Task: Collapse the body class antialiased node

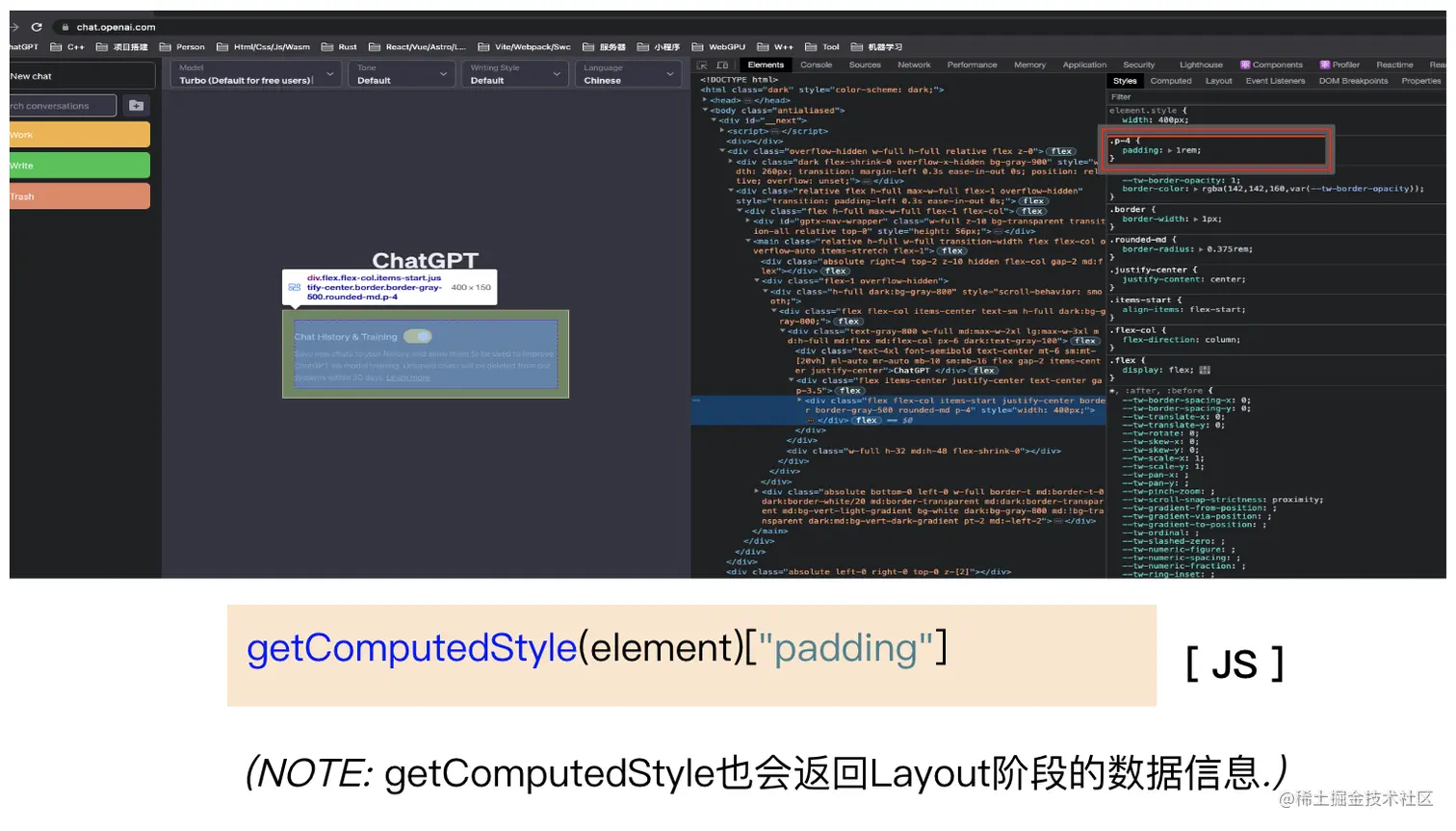Action: (705, 111)
